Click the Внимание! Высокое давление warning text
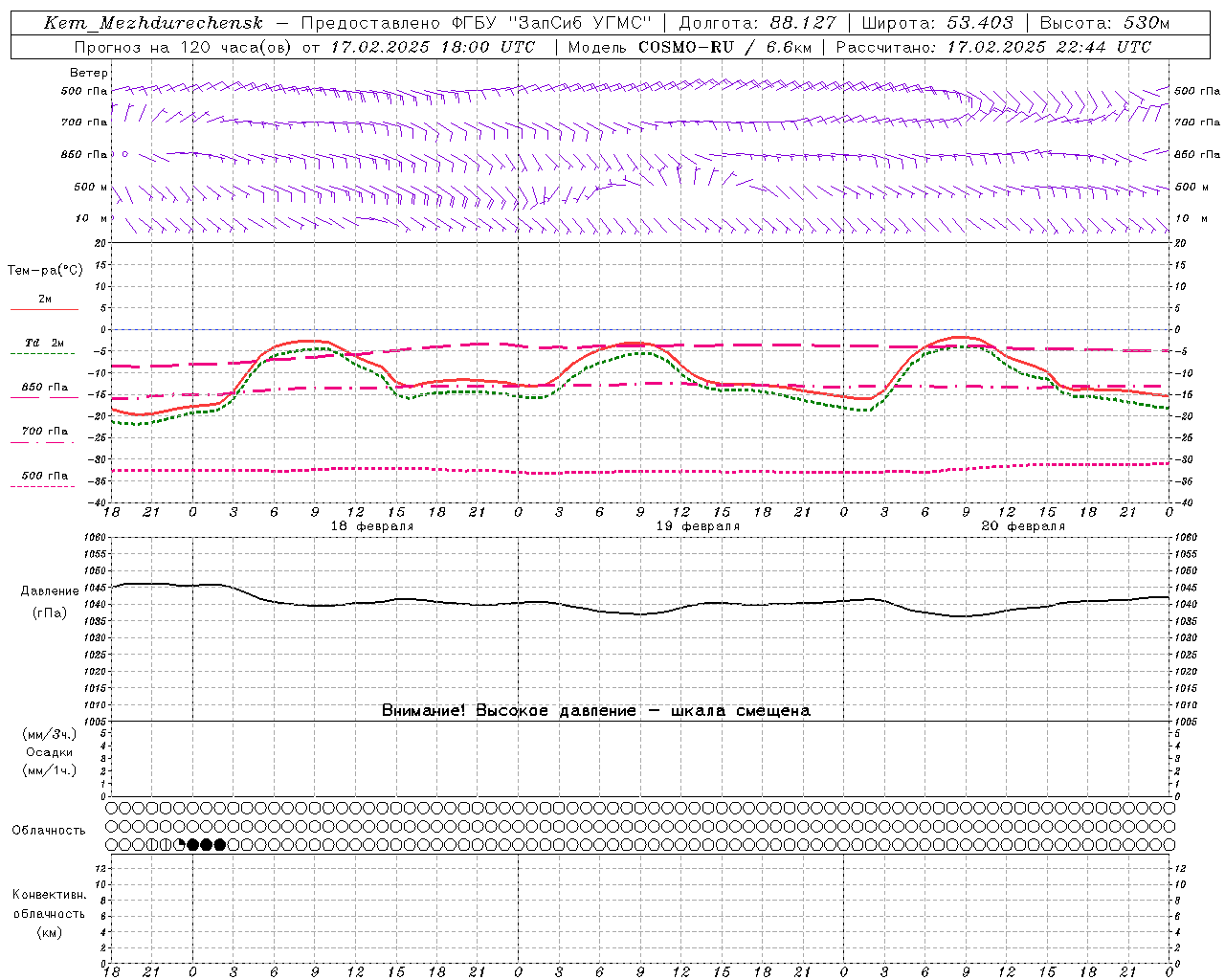1225x980 pixels. coord(595,710)
